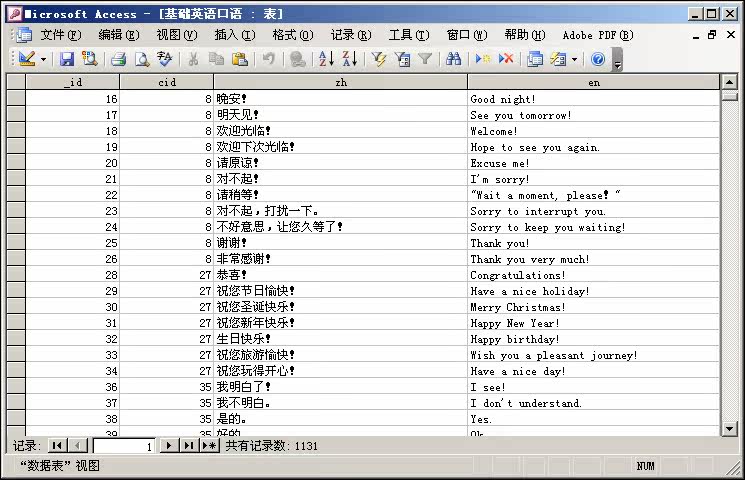Screen dimensions: 745x480
Task: Toggle the Apply Filter funnel icon
Action: click(425, 59)
